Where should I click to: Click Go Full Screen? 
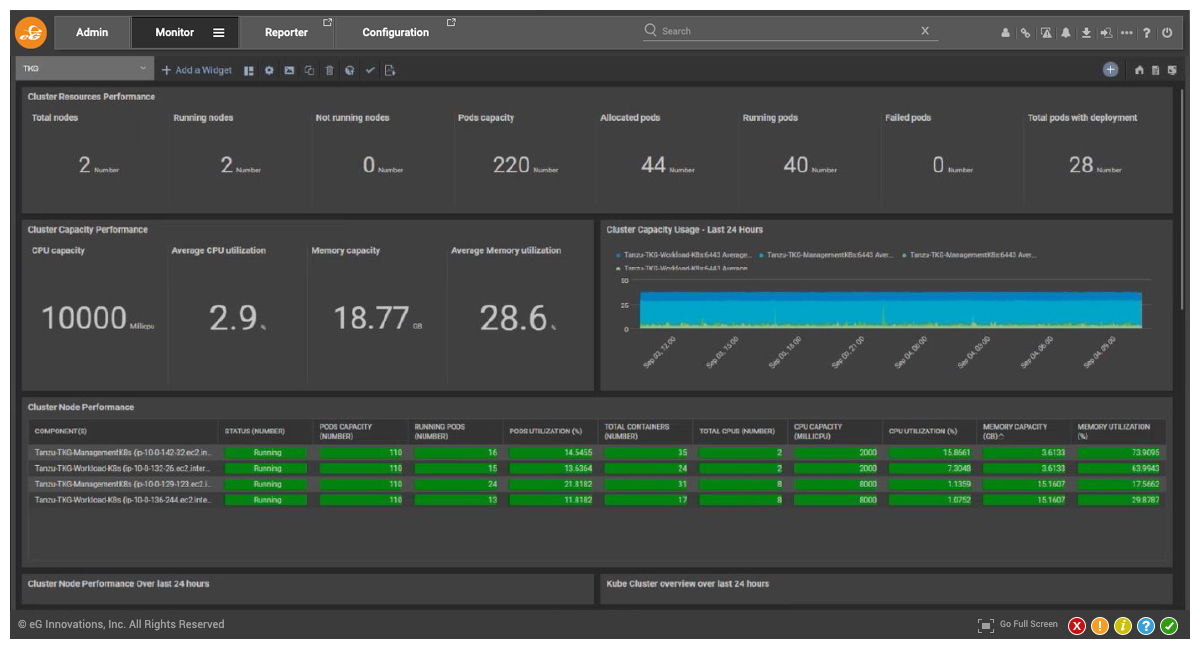[1028, 625]
